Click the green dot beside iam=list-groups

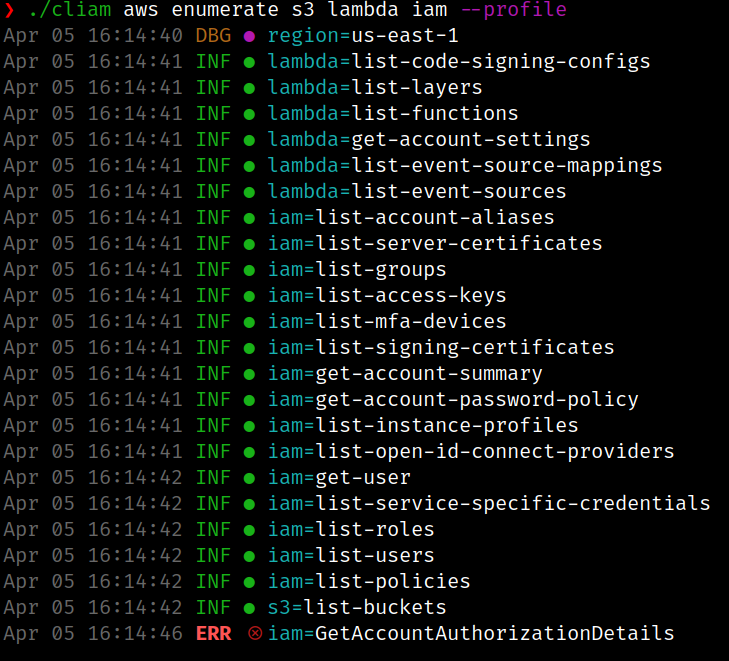pyautogui.click(x=249, y=269)
